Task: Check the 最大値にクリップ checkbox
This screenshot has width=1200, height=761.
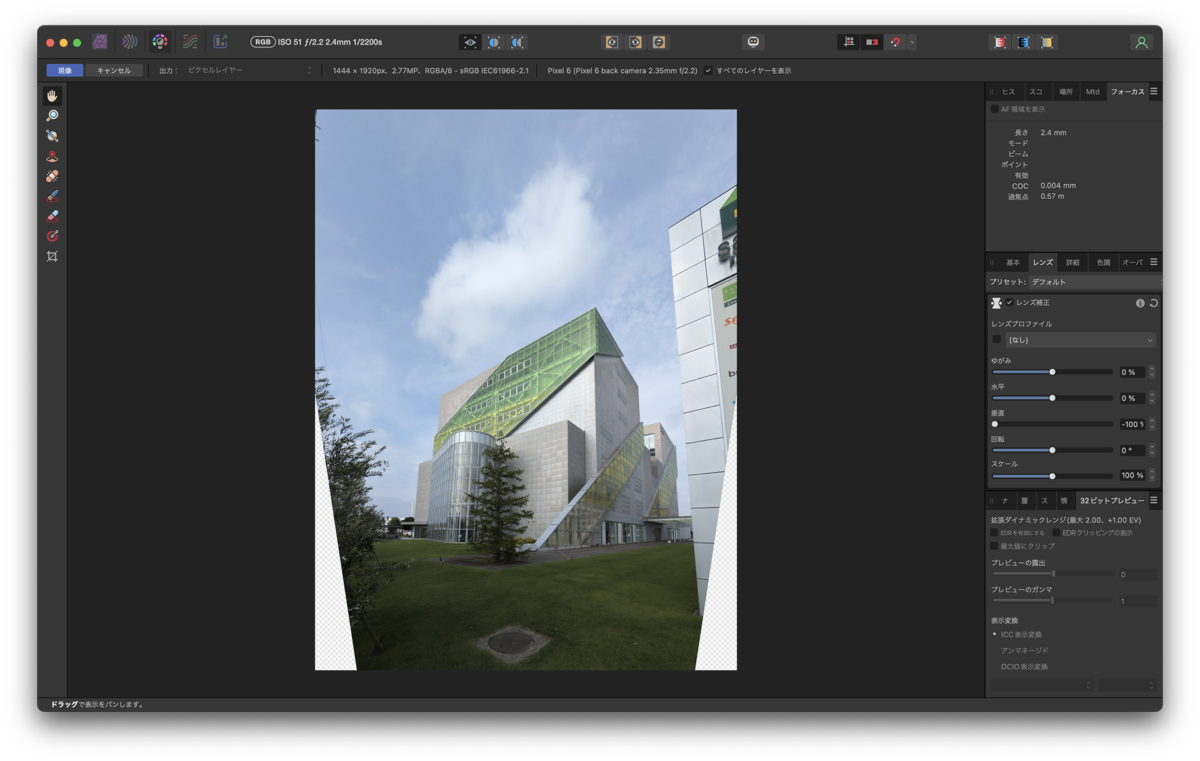Action: click(994, 546)
